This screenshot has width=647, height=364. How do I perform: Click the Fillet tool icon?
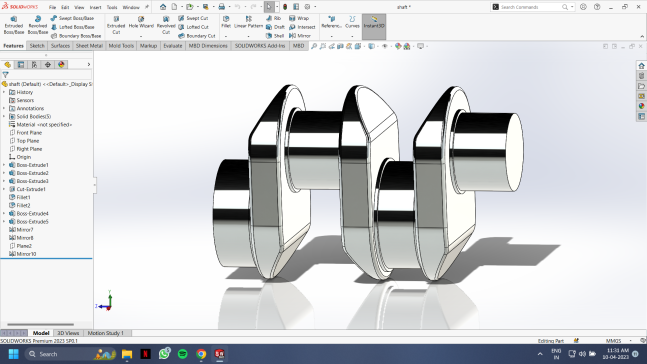226,22
